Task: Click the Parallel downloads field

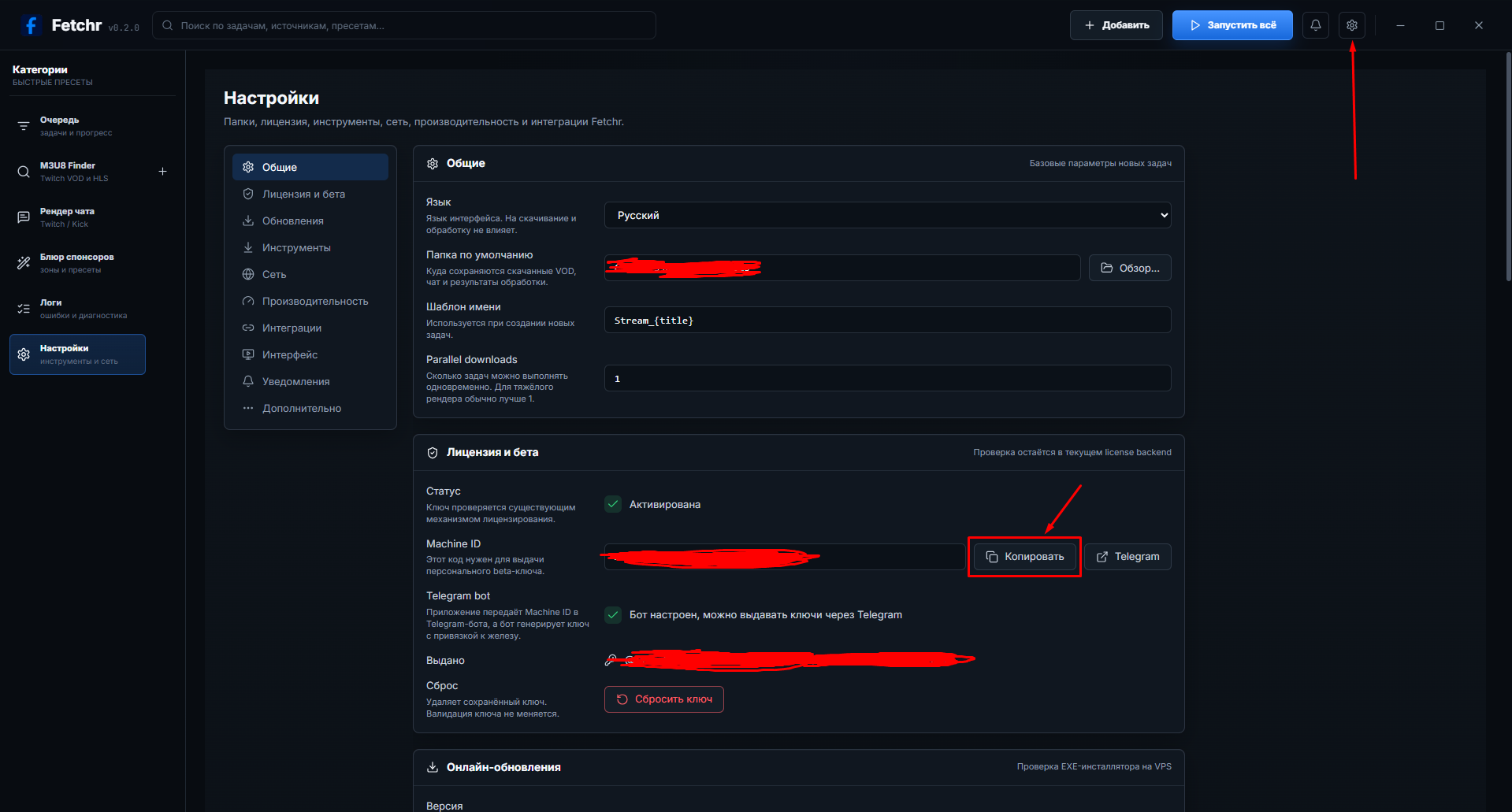Action: (887, 378)
